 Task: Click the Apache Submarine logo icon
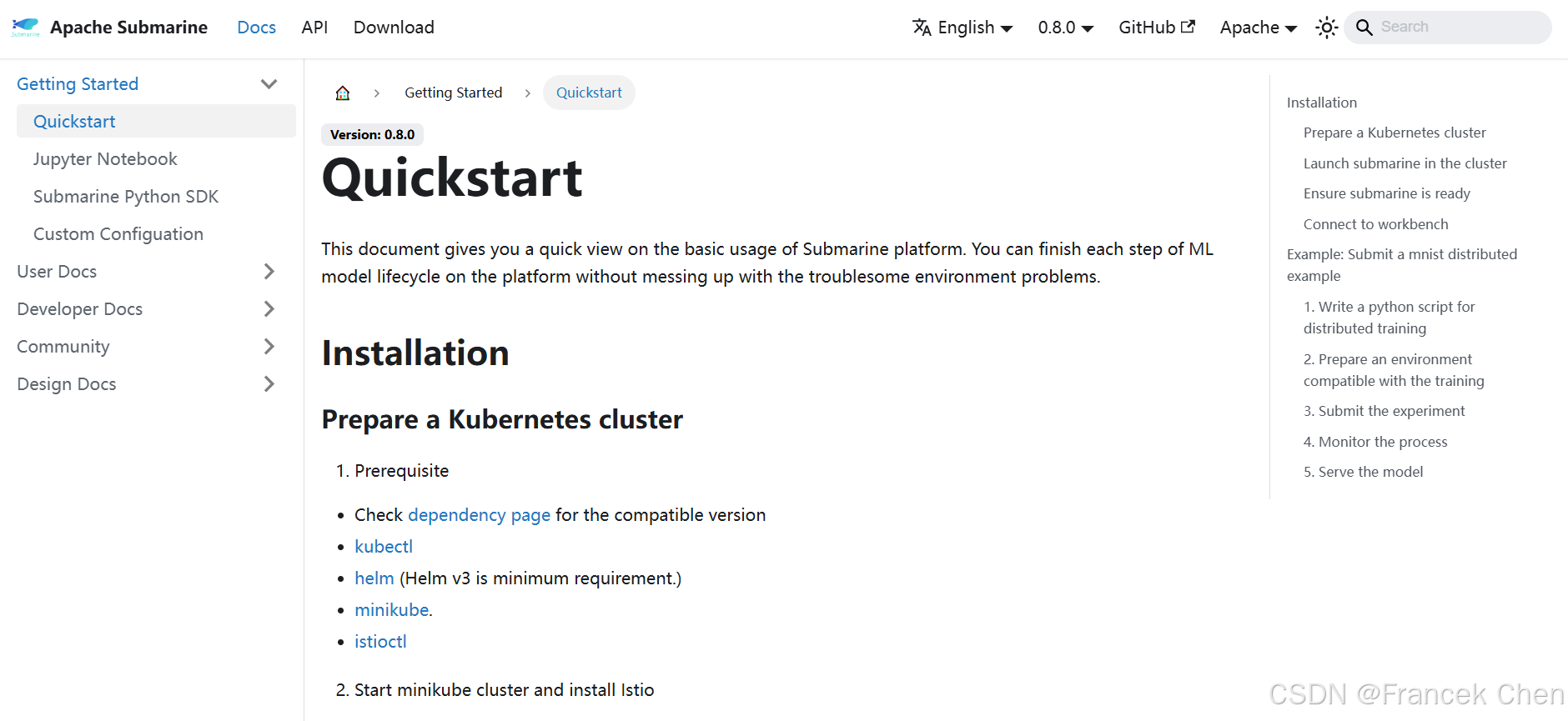point(25,28)
